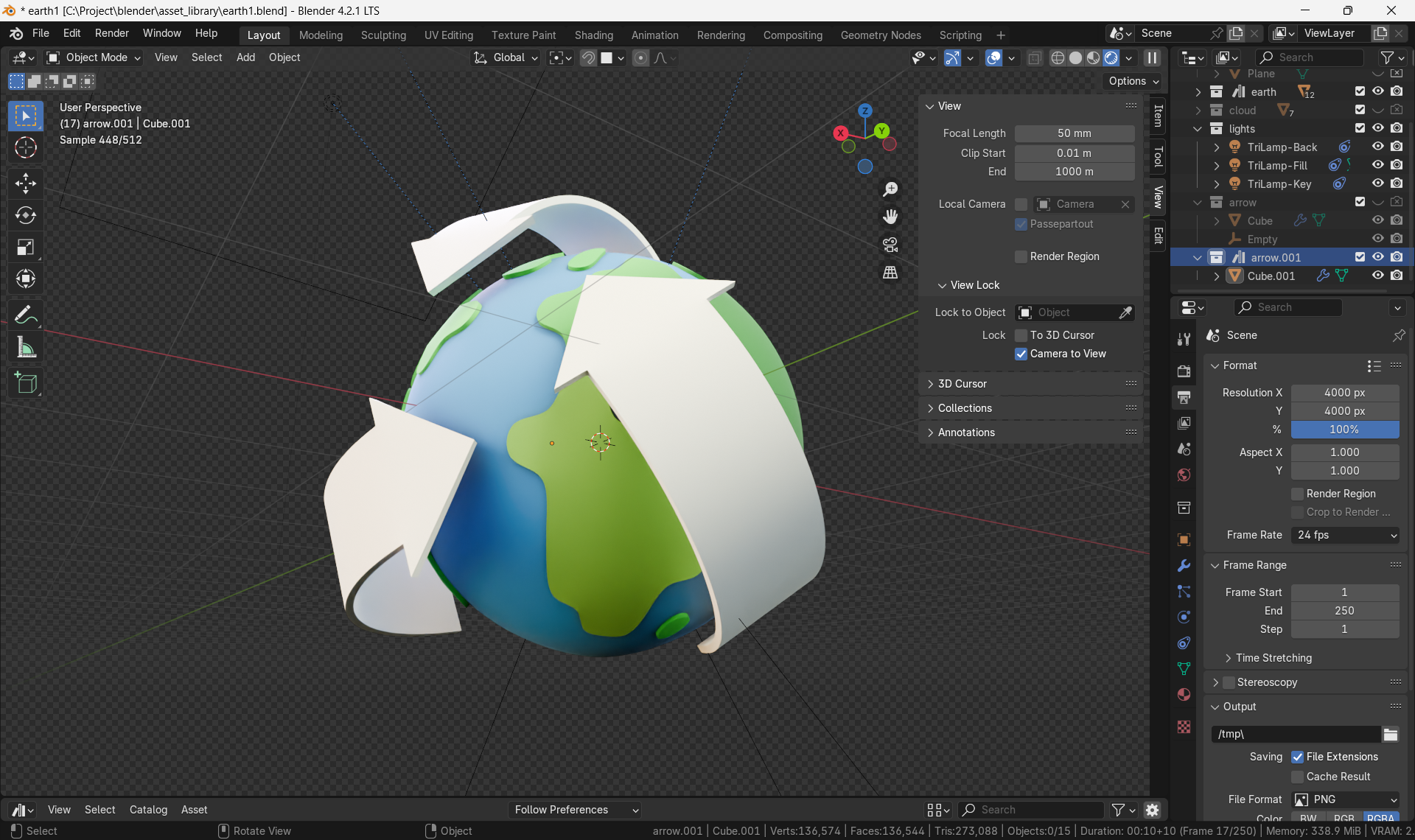
Task: Expand Cube.001 in outliner
Action: coord(1216,276)
